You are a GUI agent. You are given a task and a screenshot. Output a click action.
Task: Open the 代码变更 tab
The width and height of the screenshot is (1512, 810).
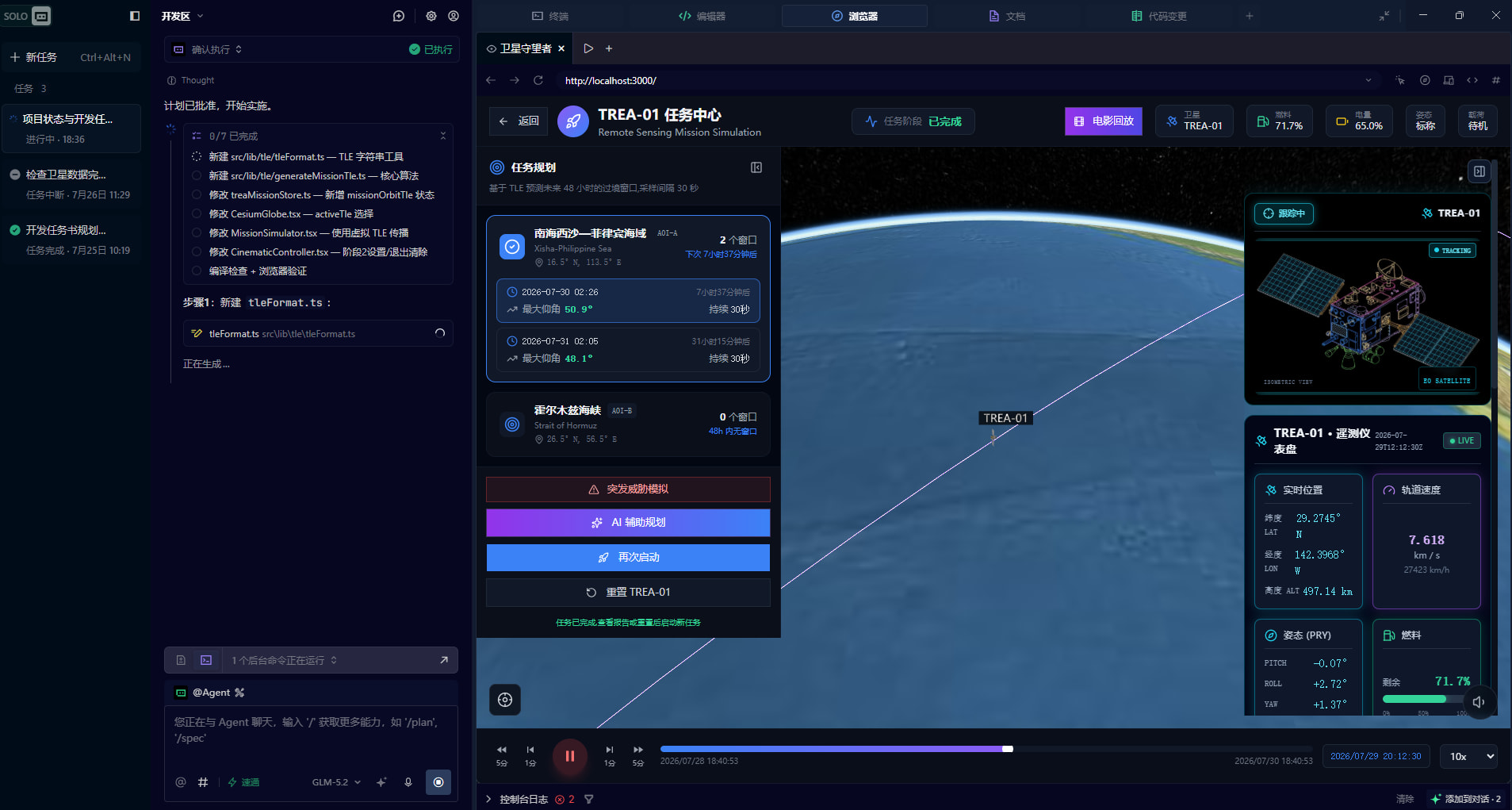click(1159, 16)
